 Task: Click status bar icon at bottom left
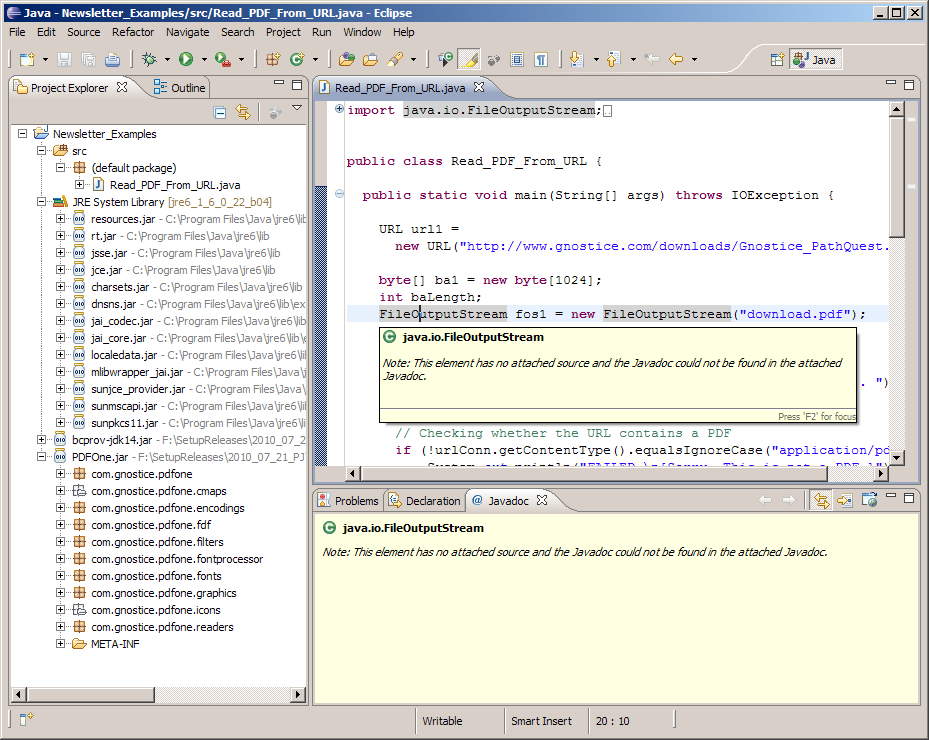point(26,719)
